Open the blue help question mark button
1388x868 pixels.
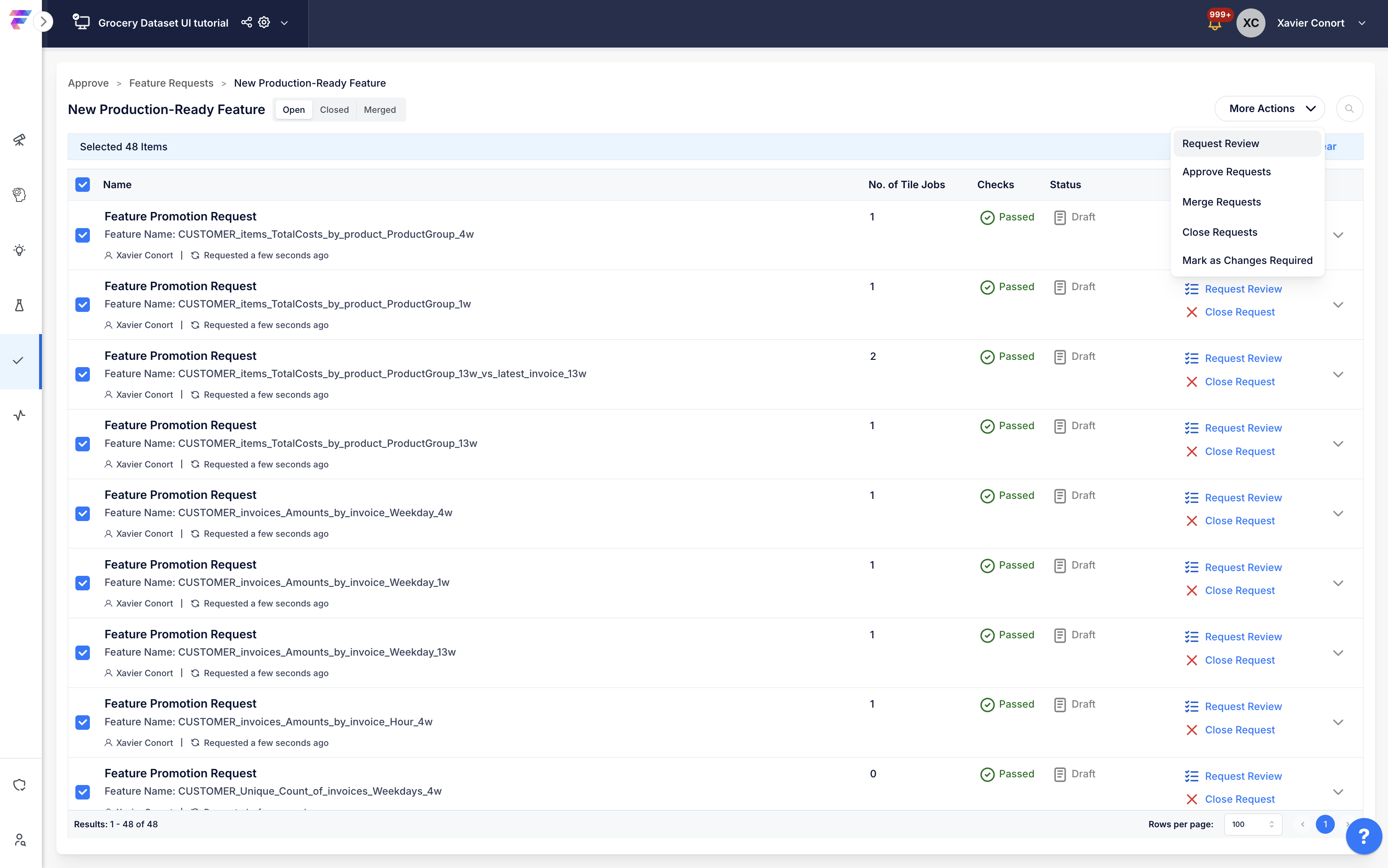click(x=1364, y=836)
